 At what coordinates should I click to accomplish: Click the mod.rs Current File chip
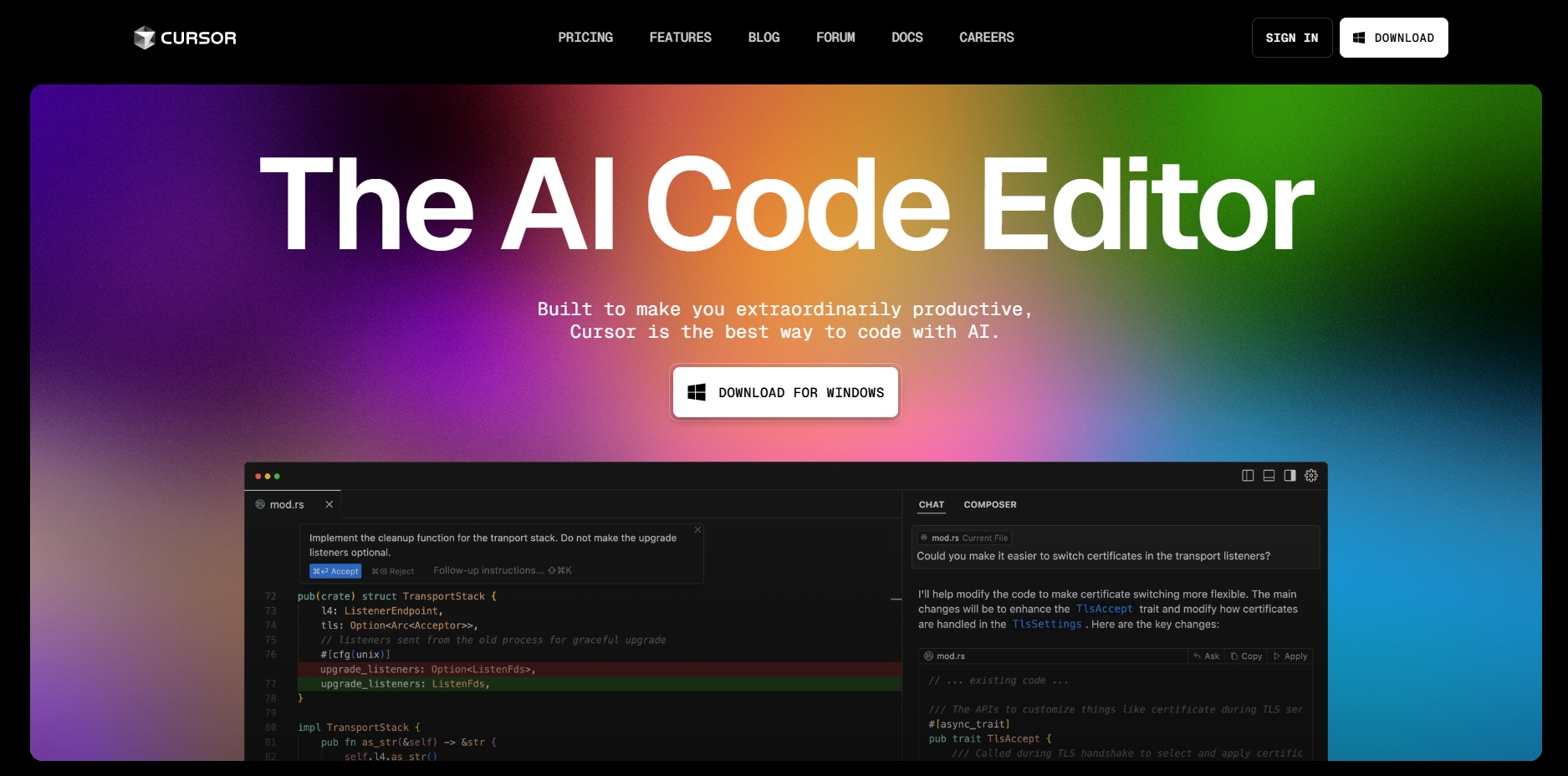(x=964, y=538)
